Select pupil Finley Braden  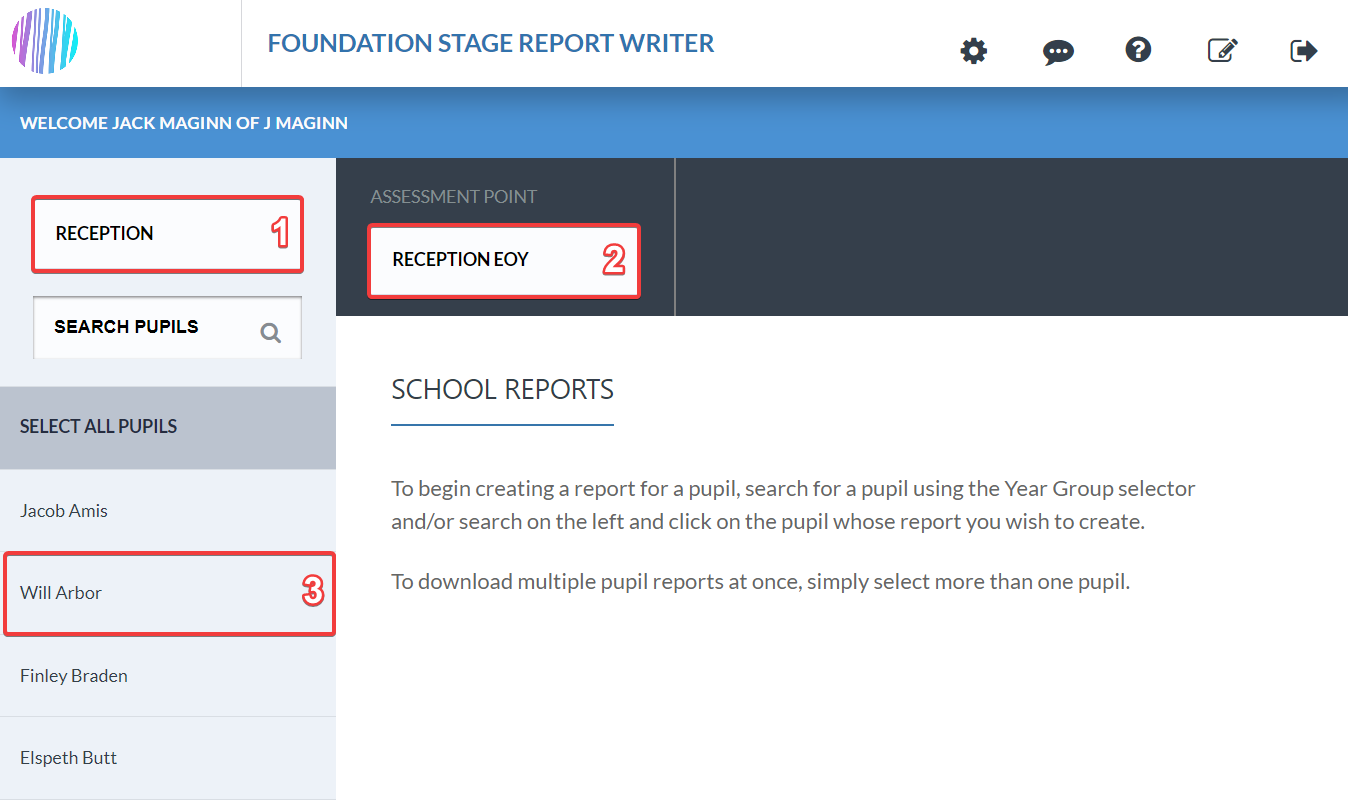168,676
